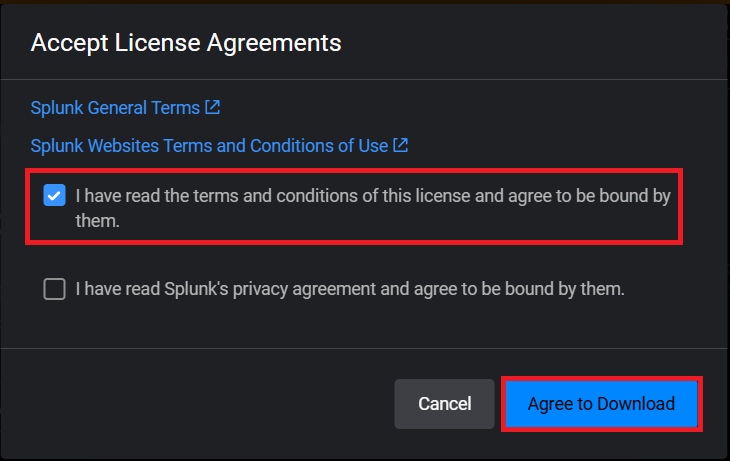The image size is (730, 461).
Task: Click the Accept License Agreements dialog heading
Action: point(186,43)
